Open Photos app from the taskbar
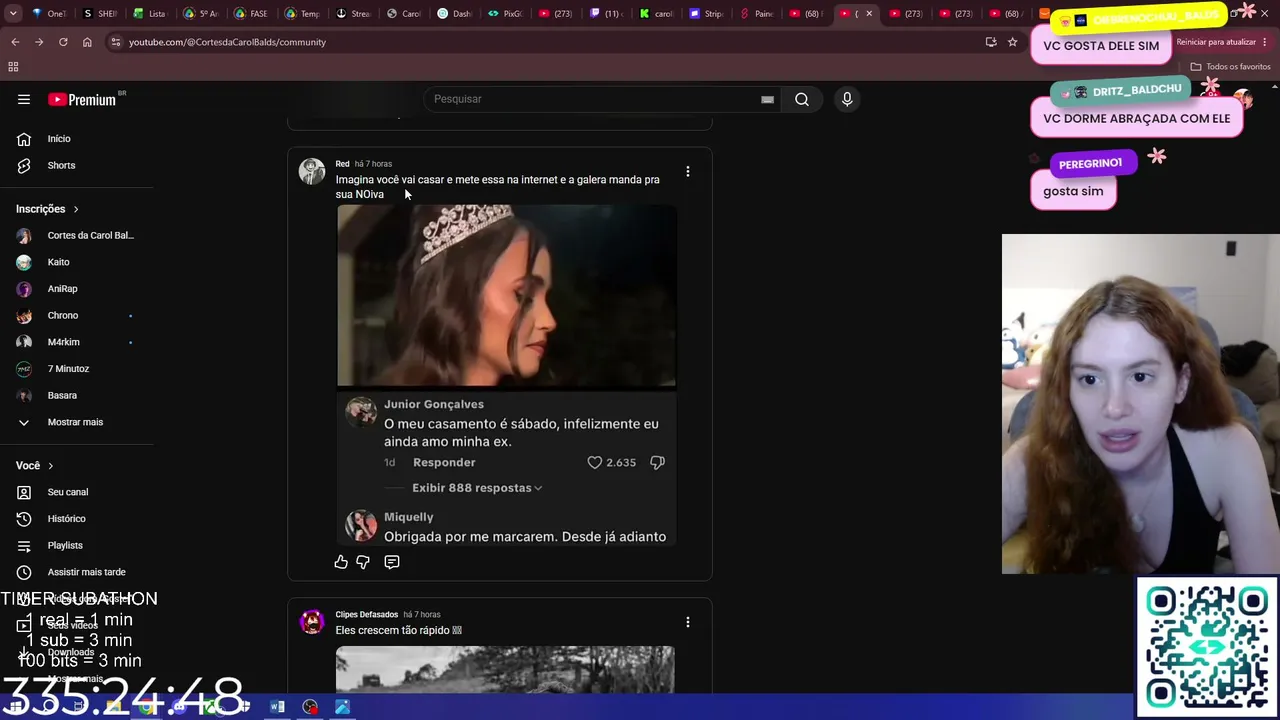This screenshot has height=720, width=1280. tap(342, 707)
